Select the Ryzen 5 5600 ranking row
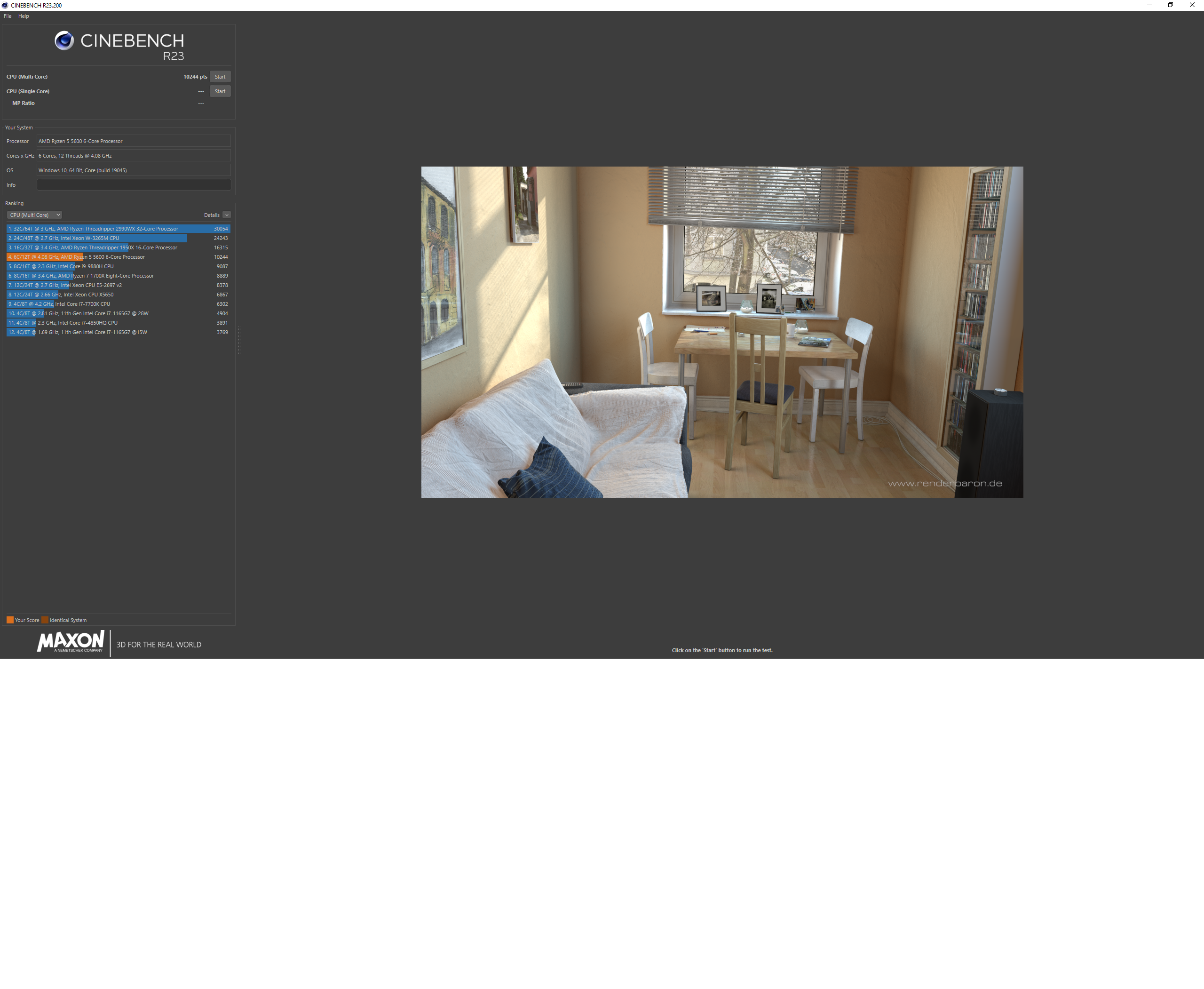Screen dimensions: 1204x989 (x=118, y=257)
